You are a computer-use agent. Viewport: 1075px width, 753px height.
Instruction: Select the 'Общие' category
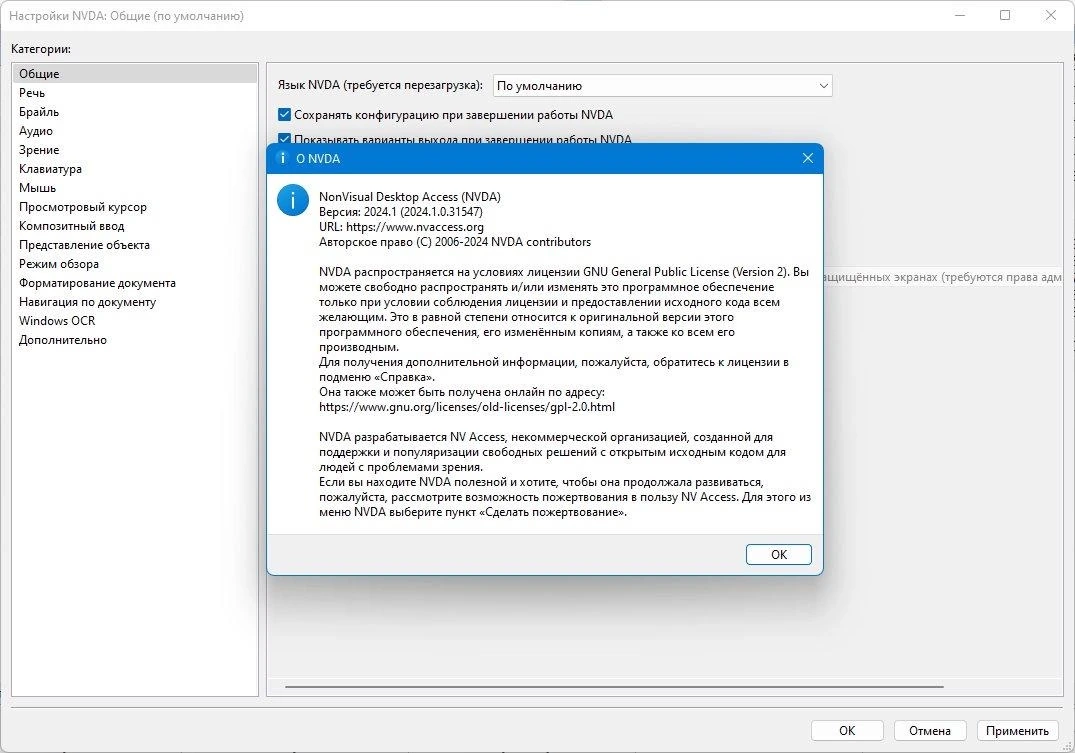[134, 73]
